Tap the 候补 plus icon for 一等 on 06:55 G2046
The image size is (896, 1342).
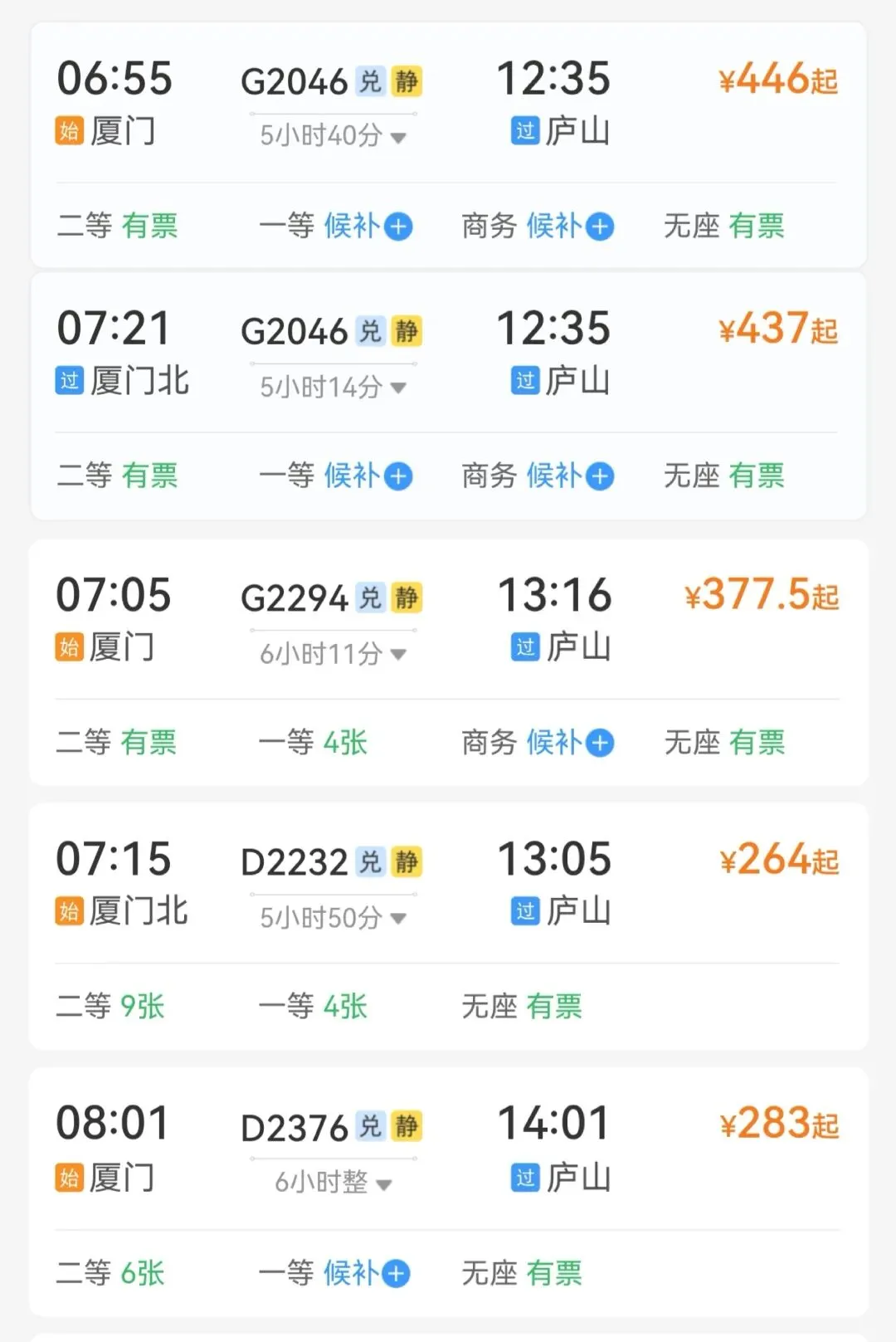point(399,227)
